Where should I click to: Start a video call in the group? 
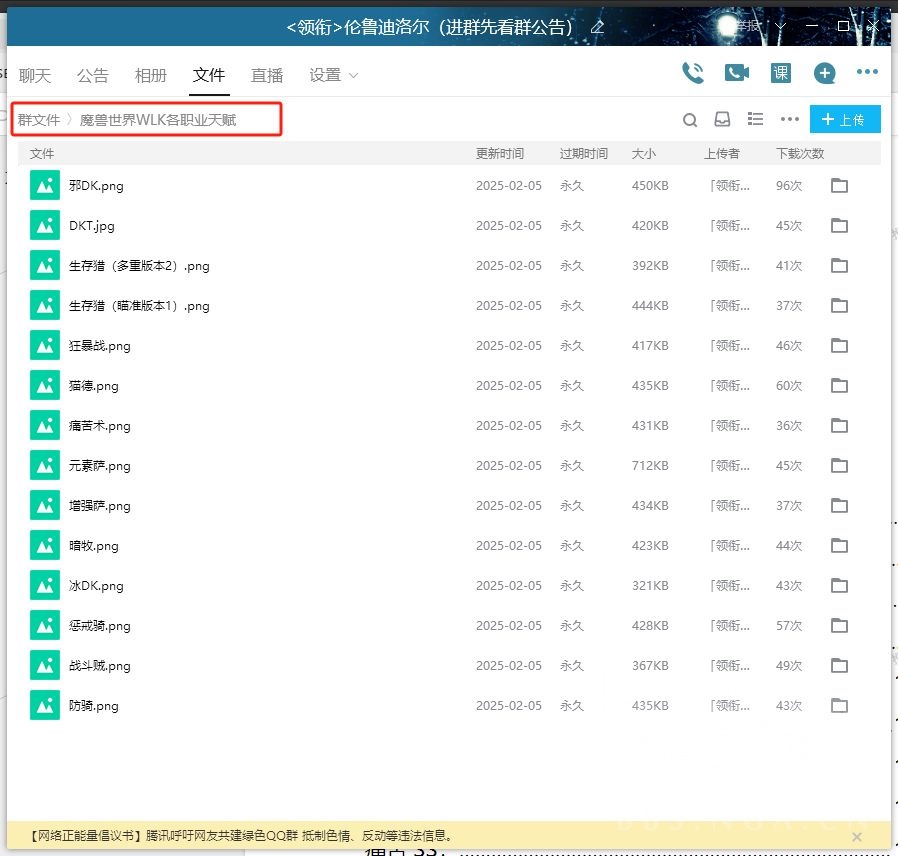737,73
